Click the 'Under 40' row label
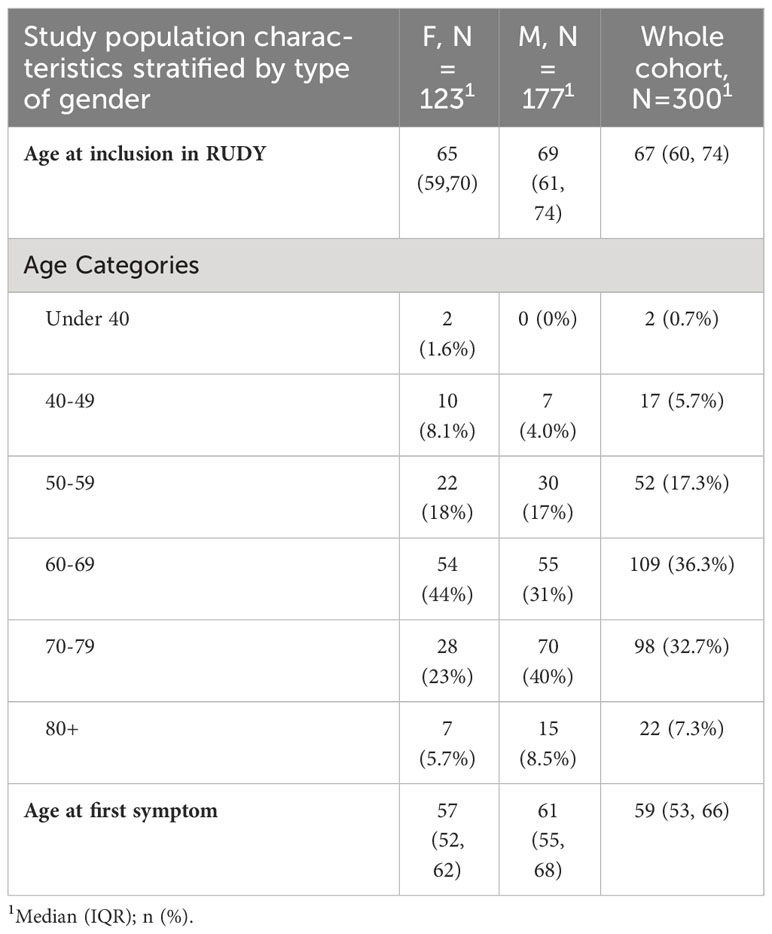Screen dimensions: 772x934 (x=87, y=319)
